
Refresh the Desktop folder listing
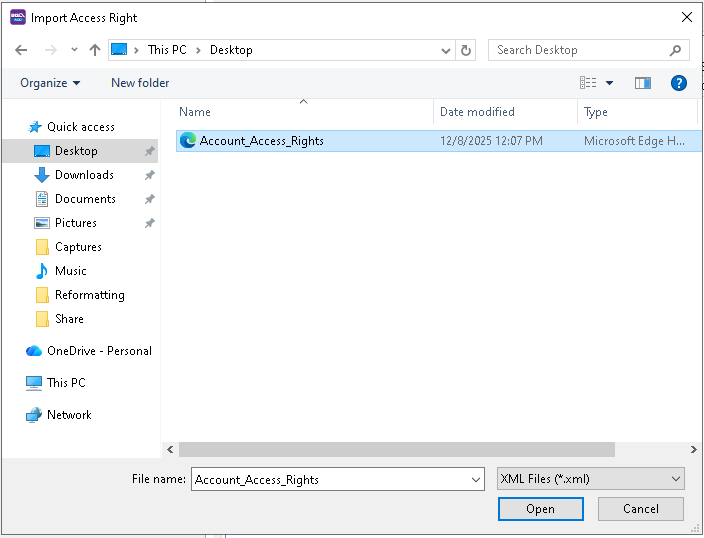point(466,50)
